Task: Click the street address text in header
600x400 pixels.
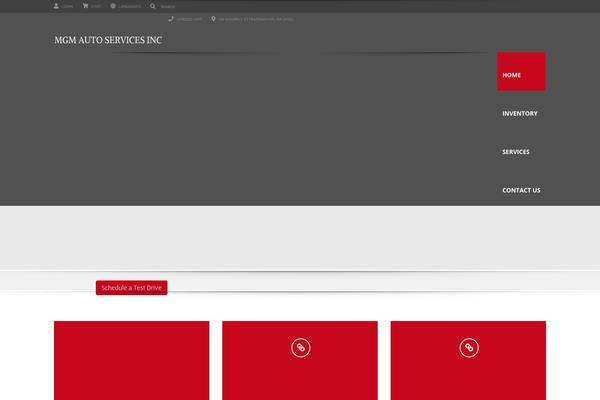Action: [x=256, y=19]
